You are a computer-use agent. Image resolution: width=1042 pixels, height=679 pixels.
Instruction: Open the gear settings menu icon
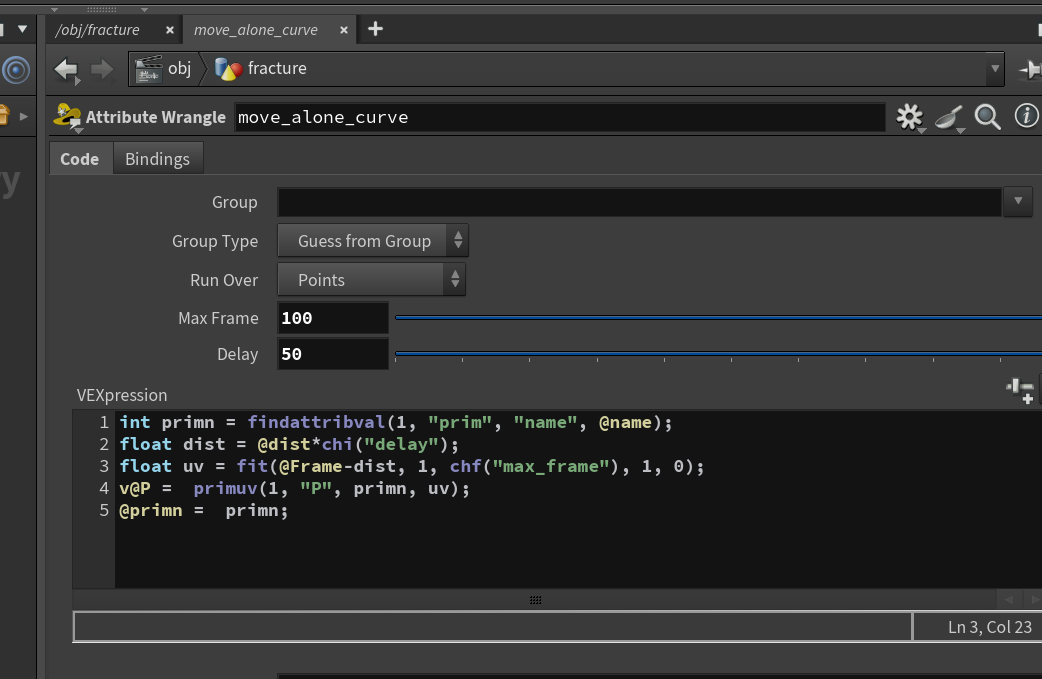[910, 118]
